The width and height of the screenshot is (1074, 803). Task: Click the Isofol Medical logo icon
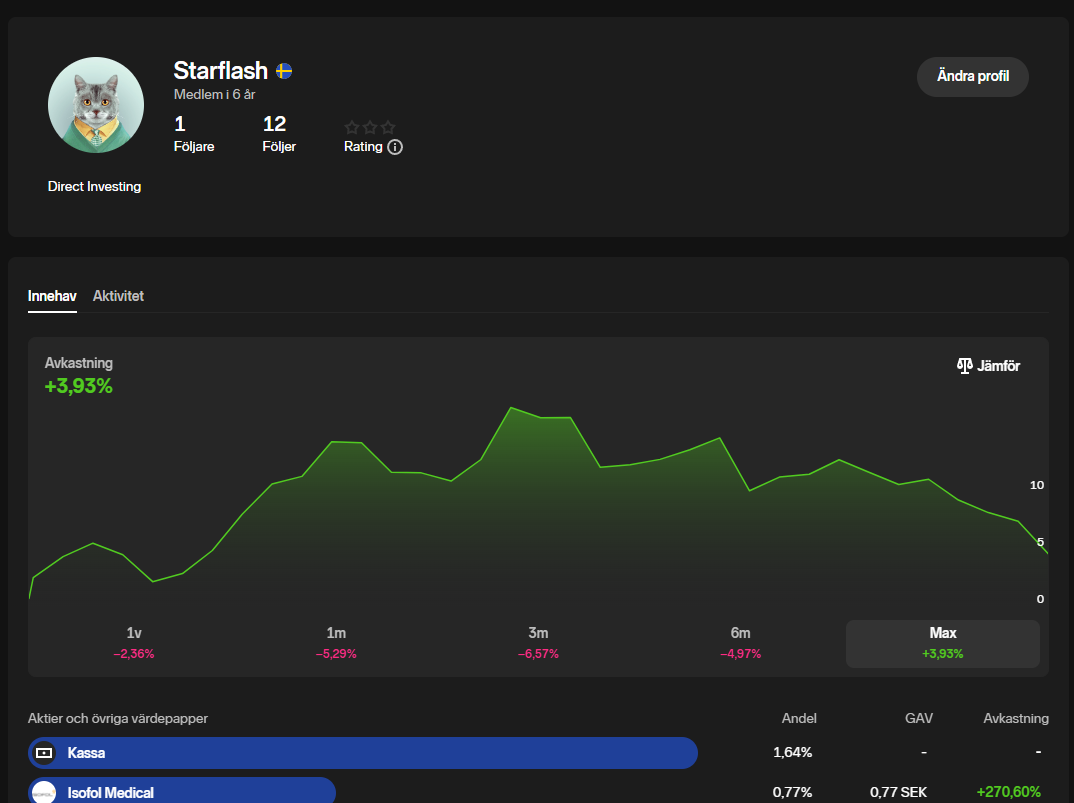coord(43,792)
